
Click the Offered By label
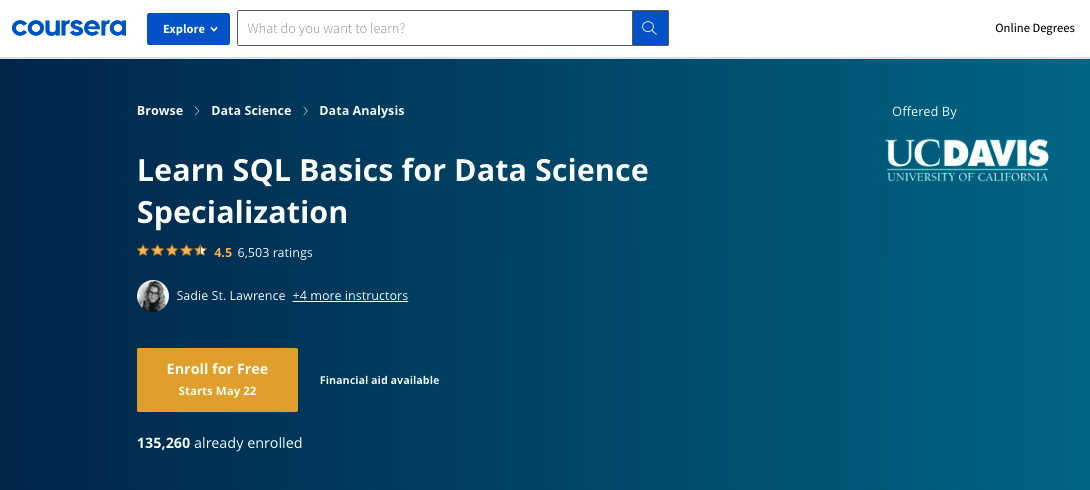coord(924,111)
